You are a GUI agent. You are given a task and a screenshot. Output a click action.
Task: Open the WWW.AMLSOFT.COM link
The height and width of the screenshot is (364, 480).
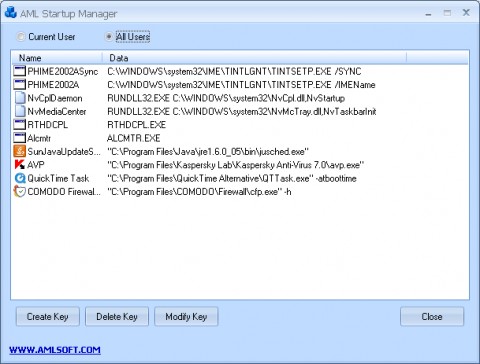[55, 350]
